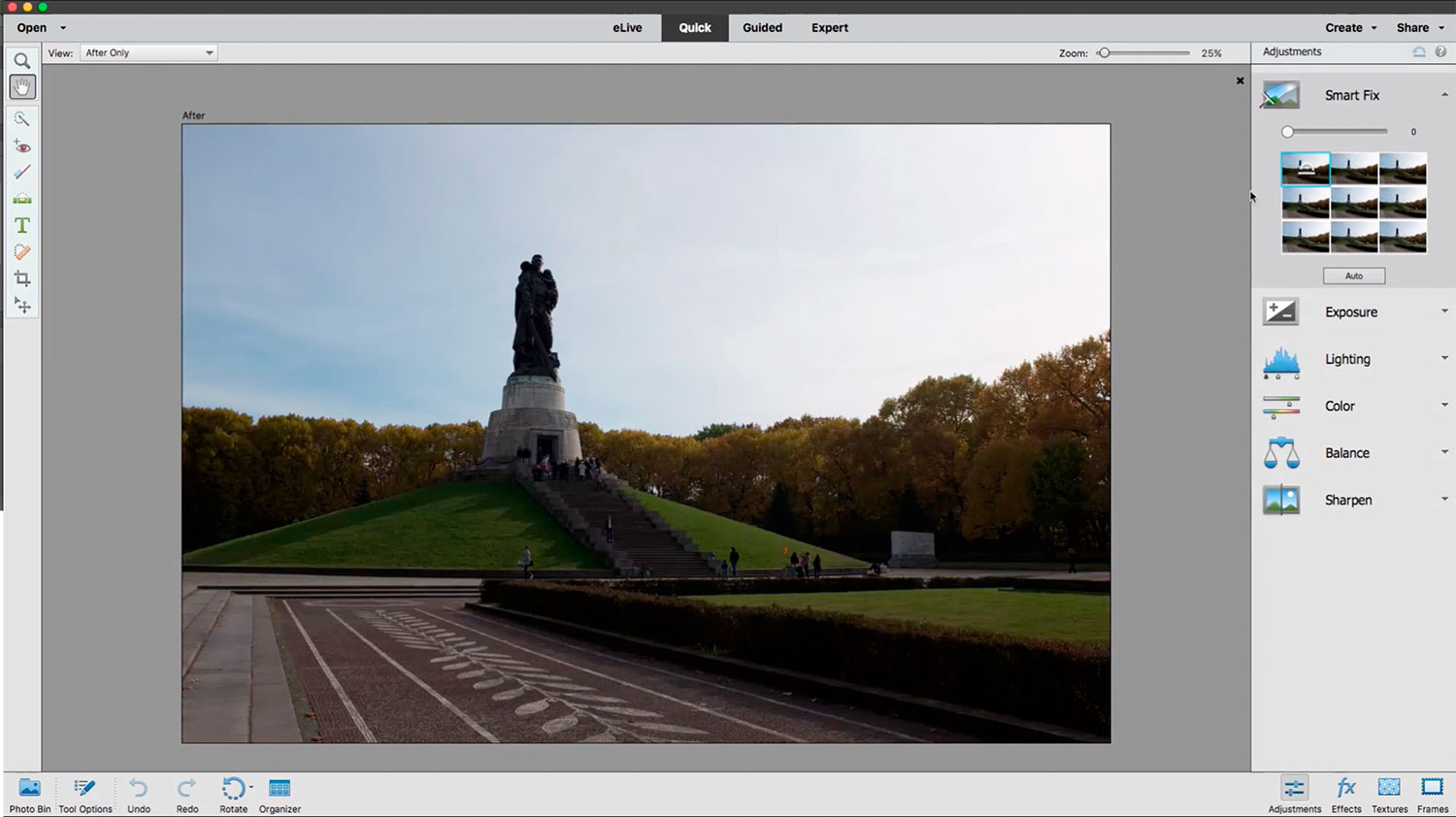Toggle the Photo Bin
Viewport: 1456px width, 817px height.
pyautogui.click(x=30, y=794)
